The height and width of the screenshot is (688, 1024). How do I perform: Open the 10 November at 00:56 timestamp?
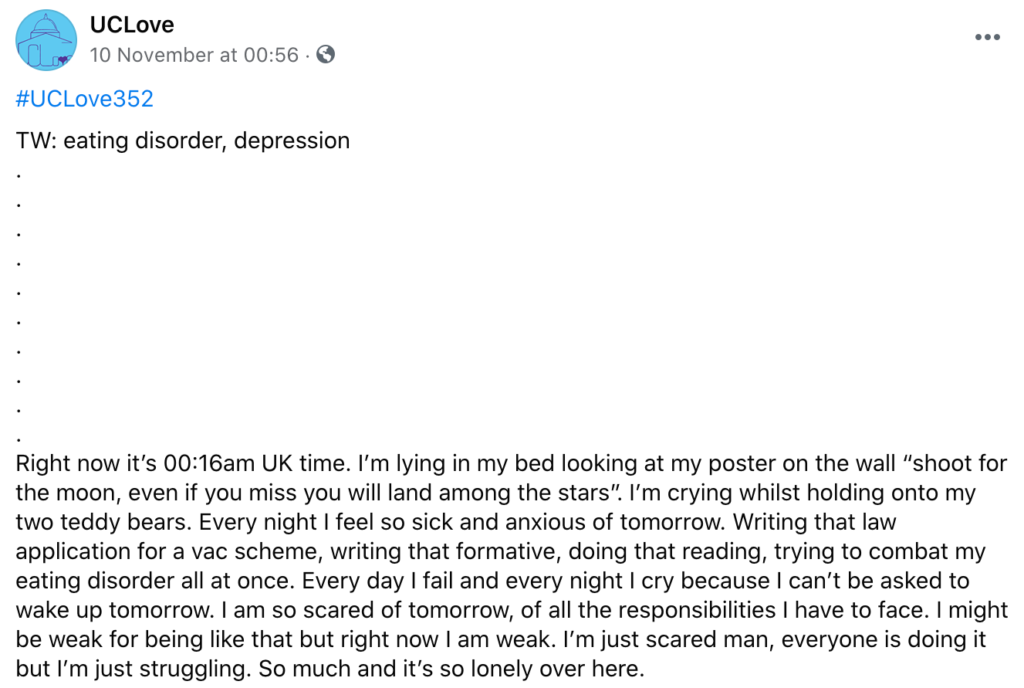click(194, 55)
